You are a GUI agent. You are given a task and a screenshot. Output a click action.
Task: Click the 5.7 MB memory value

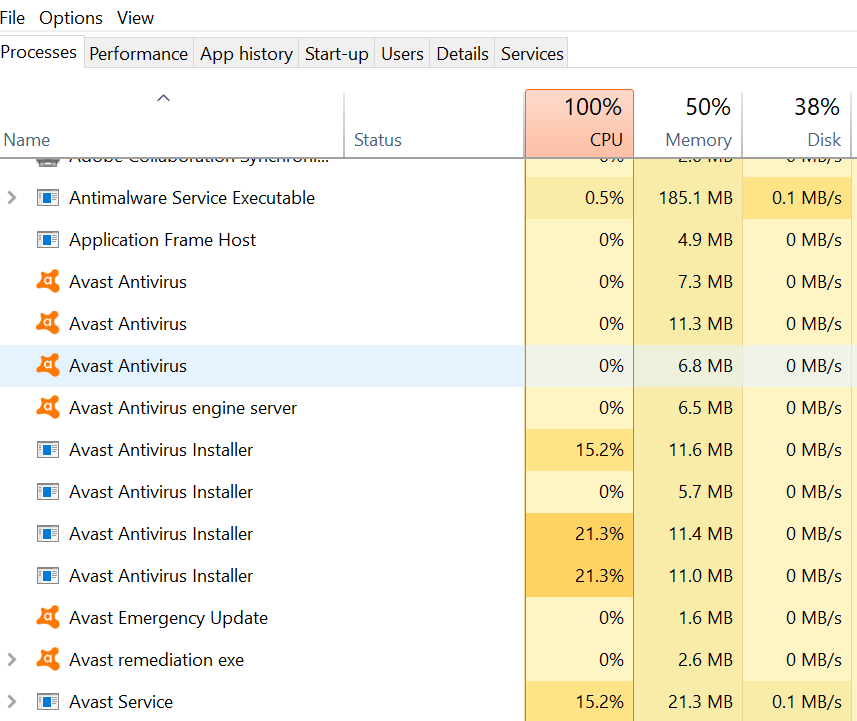(705, 492)
